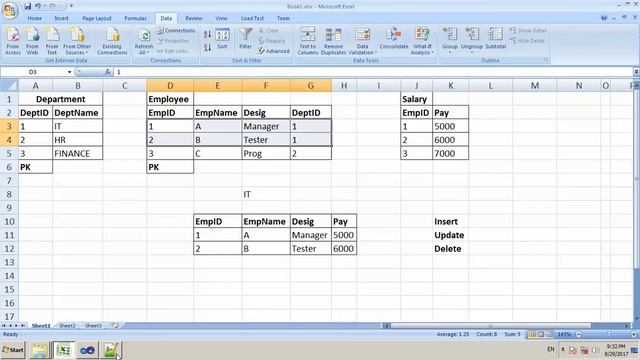Zoom out with minus button
Screen dimensions: 640x360
click(x=579, y=334)
